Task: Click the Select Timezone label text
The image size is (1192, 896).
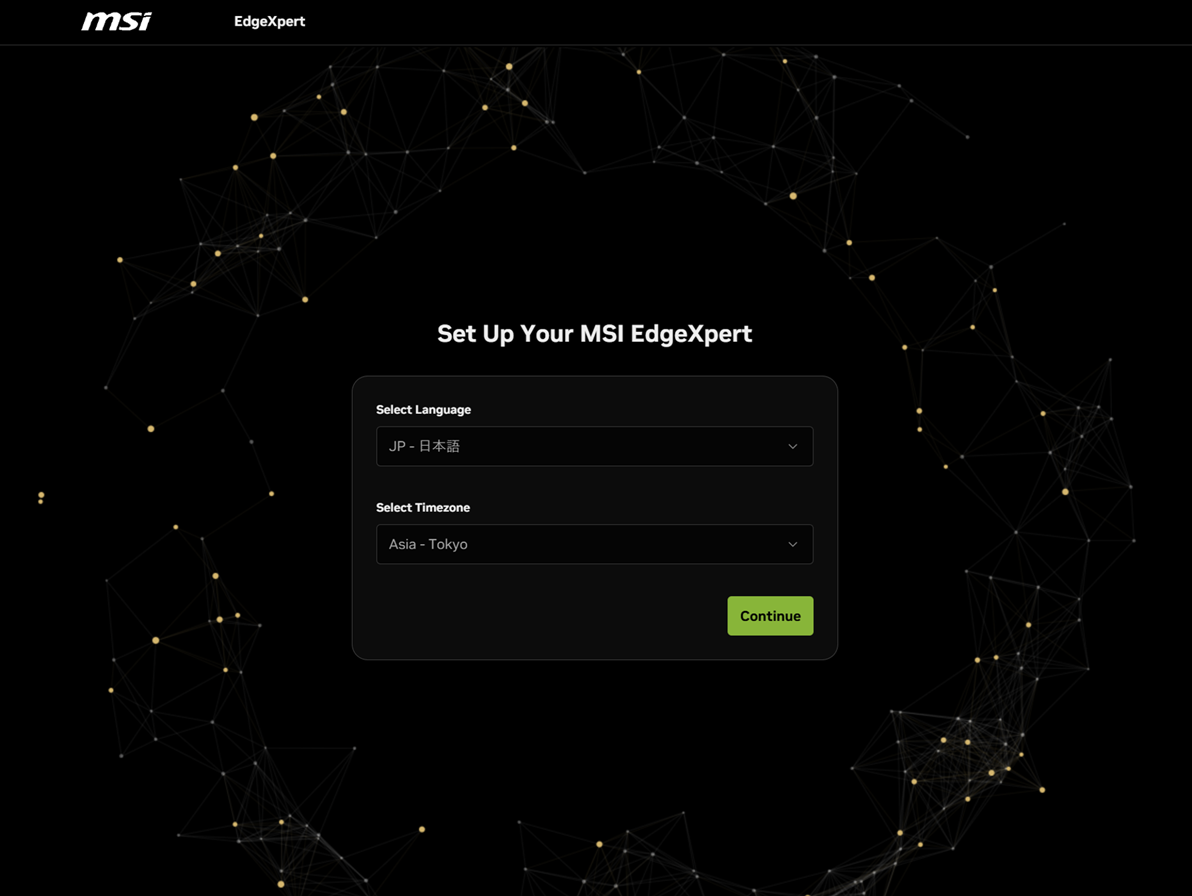Action: [423, 508]
